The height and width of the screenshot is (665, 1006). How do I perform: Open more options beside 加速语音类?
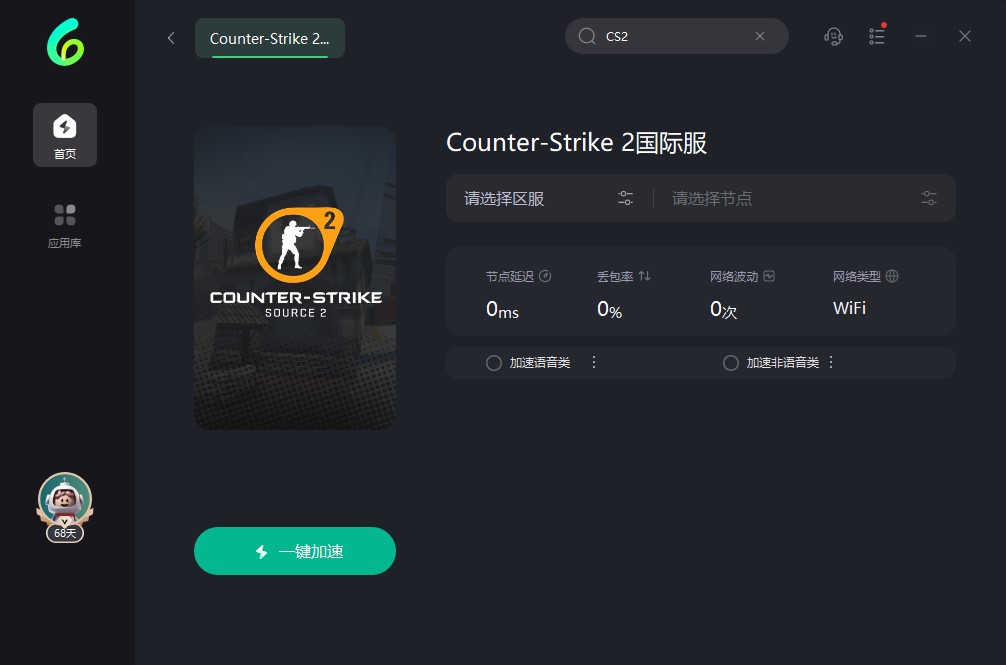coord(594,362)
